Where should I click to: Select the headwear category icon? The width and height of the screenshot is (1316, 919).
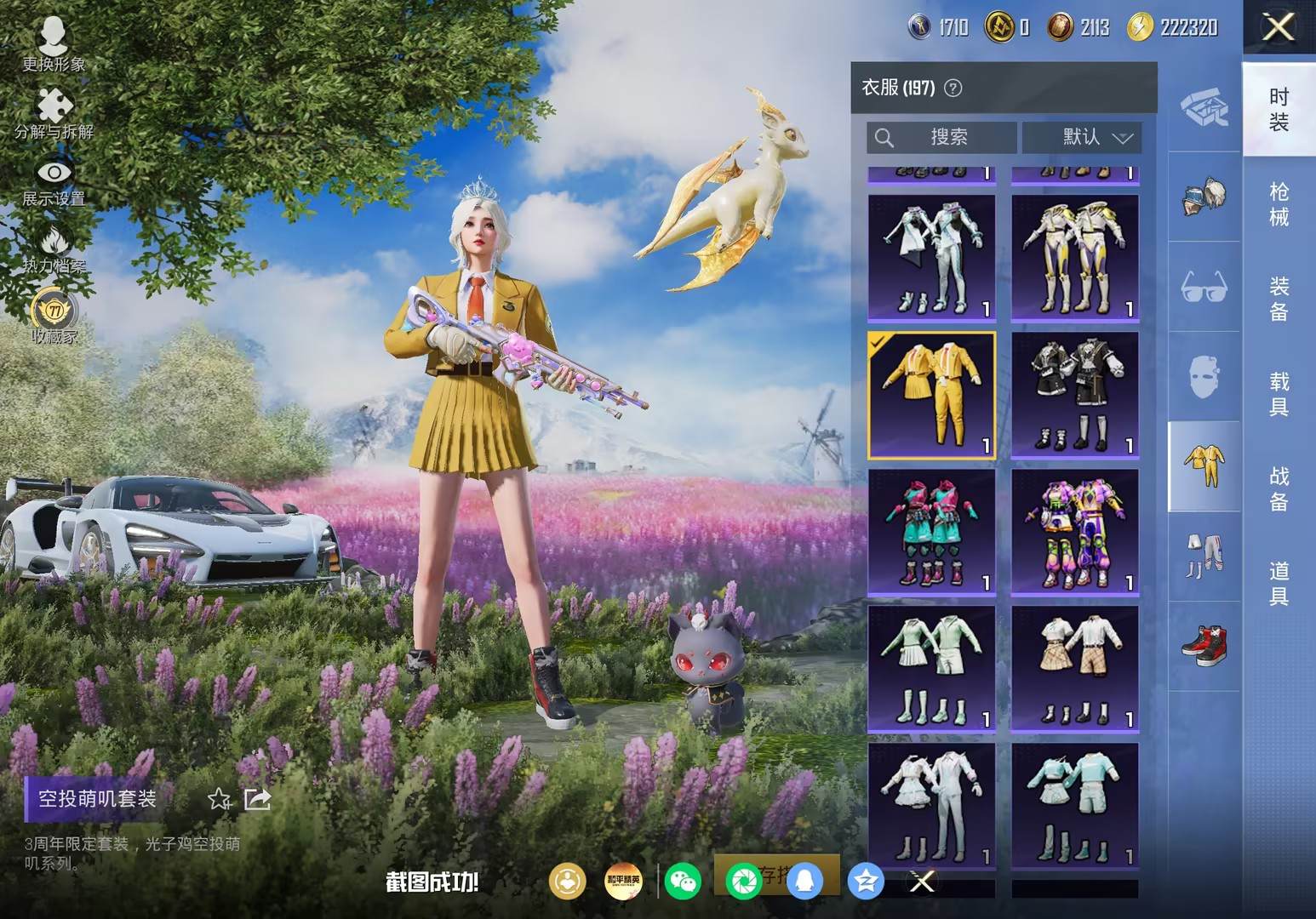pyautogui.click(x=1204, y=197)
